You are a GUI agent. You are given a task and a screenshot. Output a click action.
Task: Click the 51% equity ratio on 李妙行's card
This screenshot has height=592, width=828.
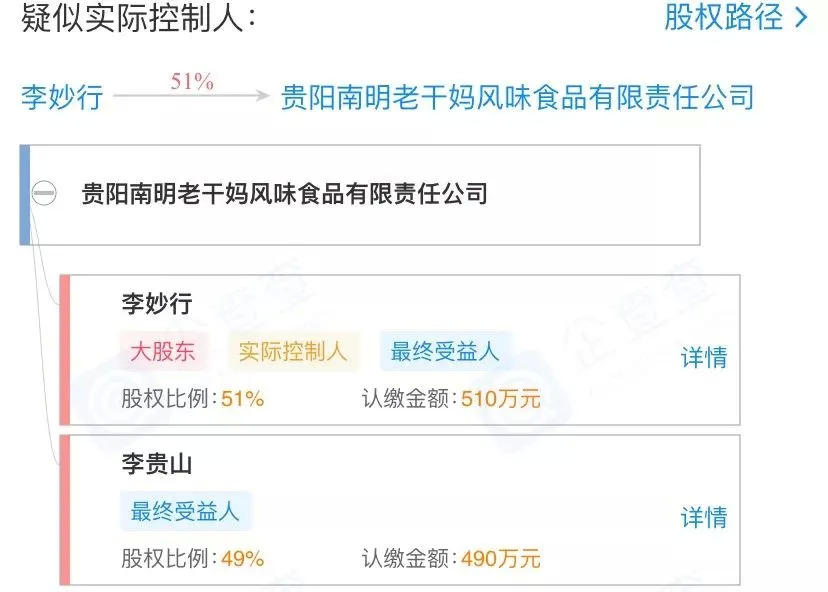click(x=242, y=399)
